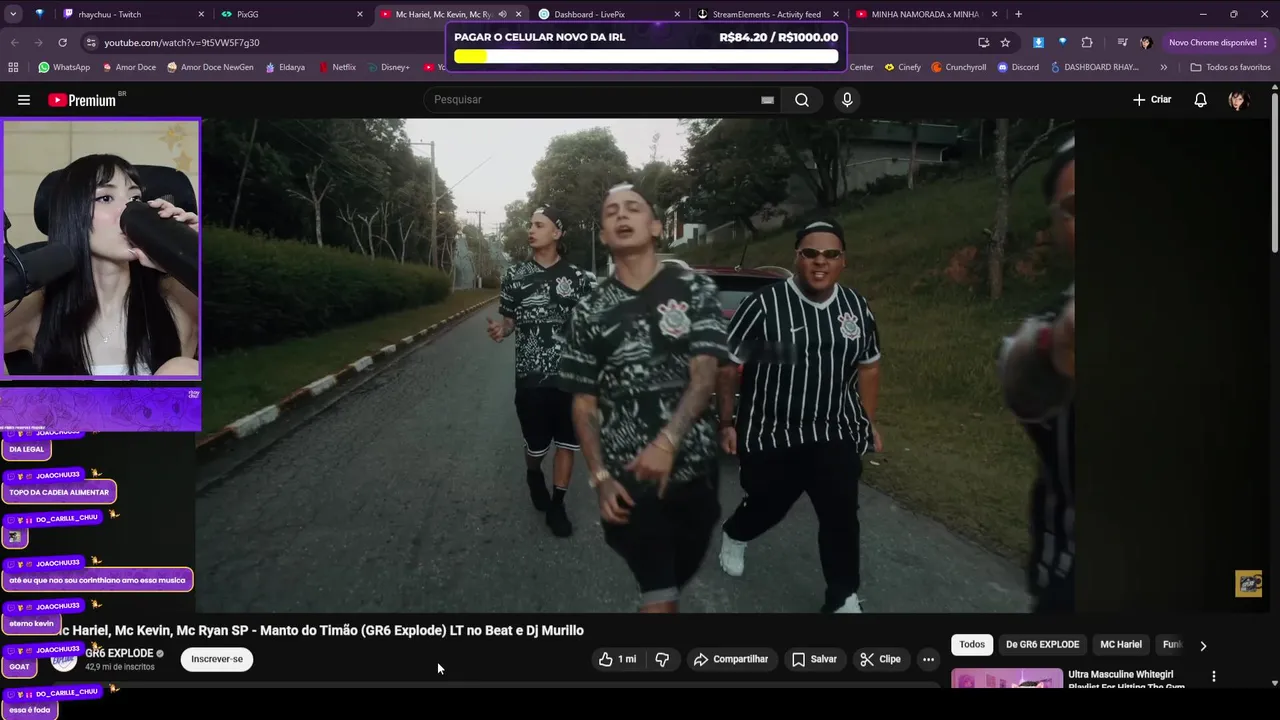Screen dimensions: 1280x720
Task: Open YouTube notifications bell
Action: 1200,100
